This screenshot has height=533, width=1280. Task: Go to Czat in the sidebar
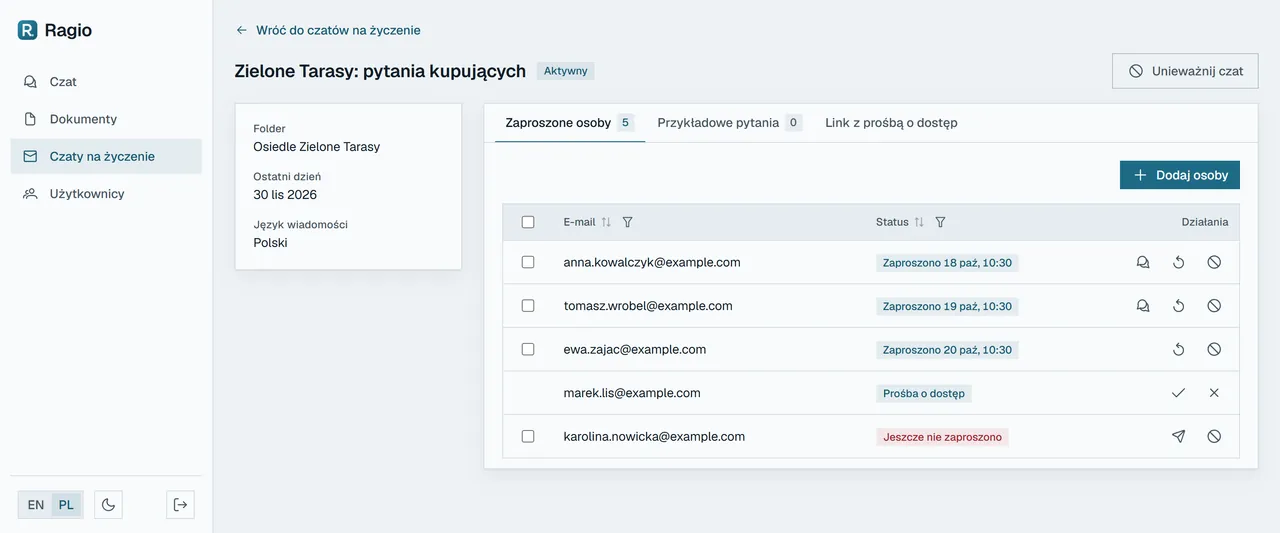(106, 82)
